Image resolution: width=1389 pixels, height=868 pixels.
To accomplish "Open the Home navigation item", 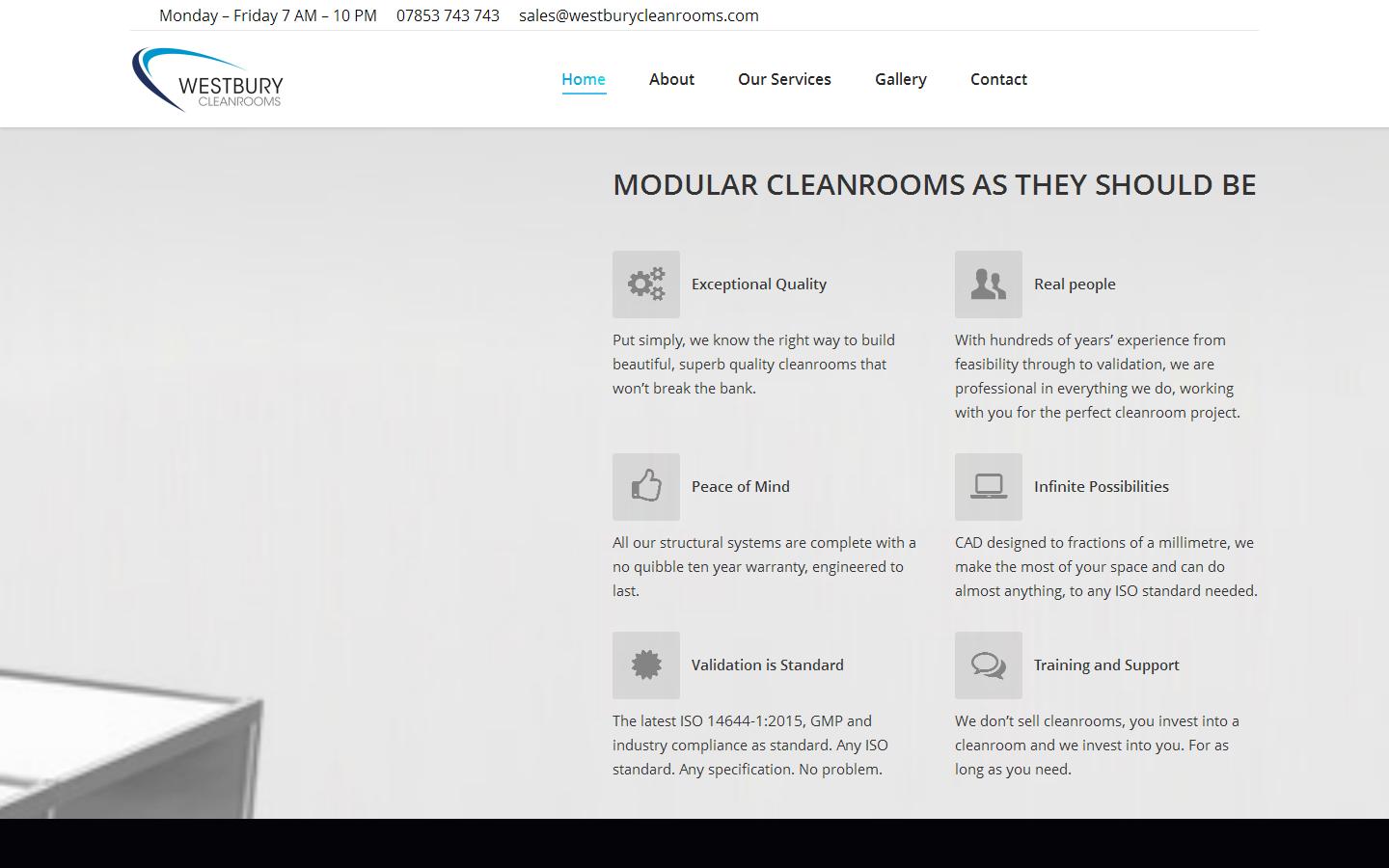I will coord(583,79).
